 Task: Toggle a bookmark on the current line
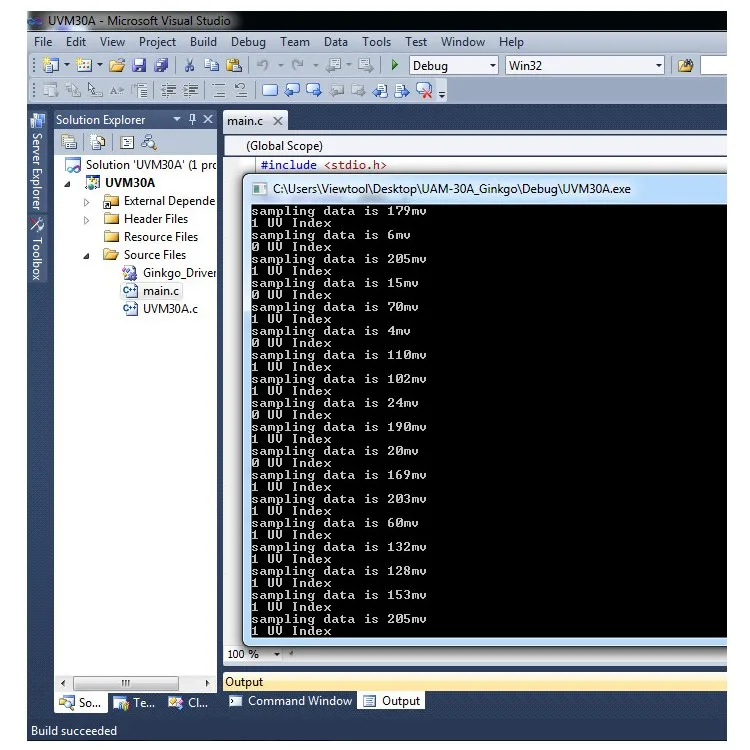tap(270, 90)
